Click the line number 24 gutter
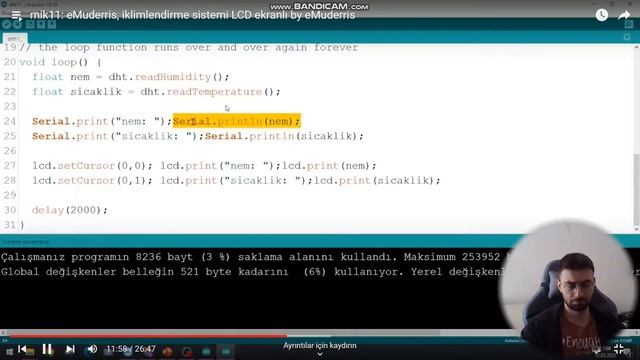640x360 pixels. (x=10, y=121)
